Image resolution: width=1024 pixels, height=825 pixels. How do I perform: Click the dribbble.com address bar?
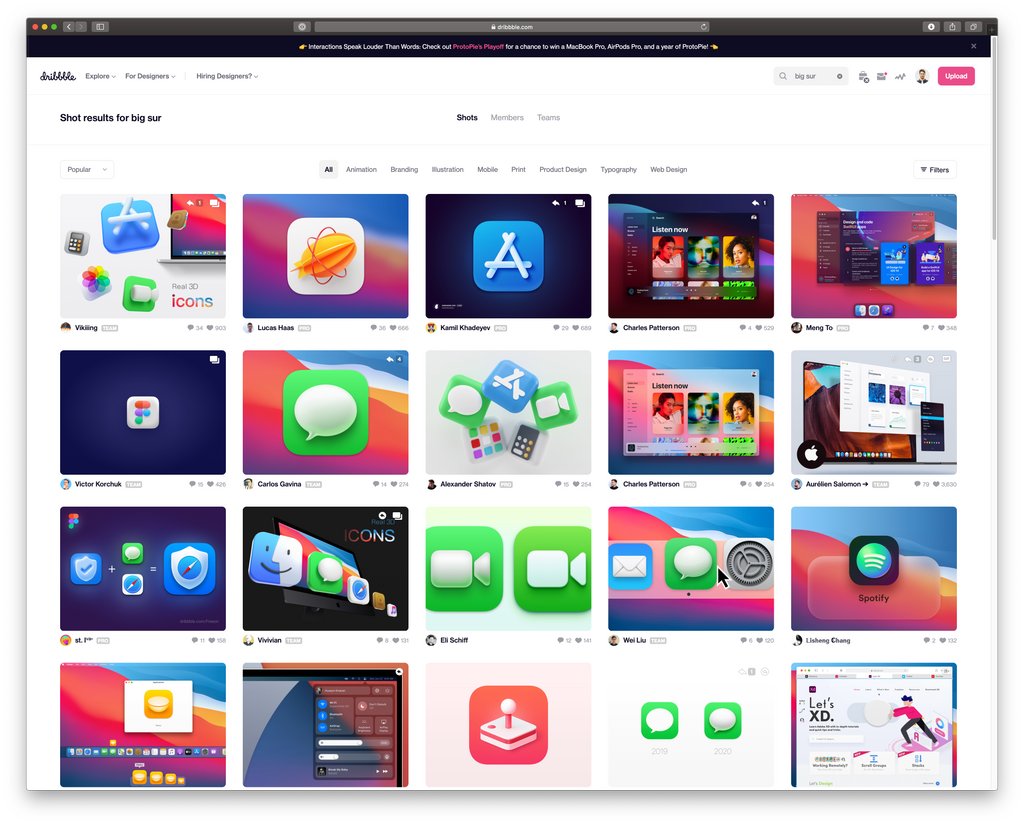click(512, 27)
